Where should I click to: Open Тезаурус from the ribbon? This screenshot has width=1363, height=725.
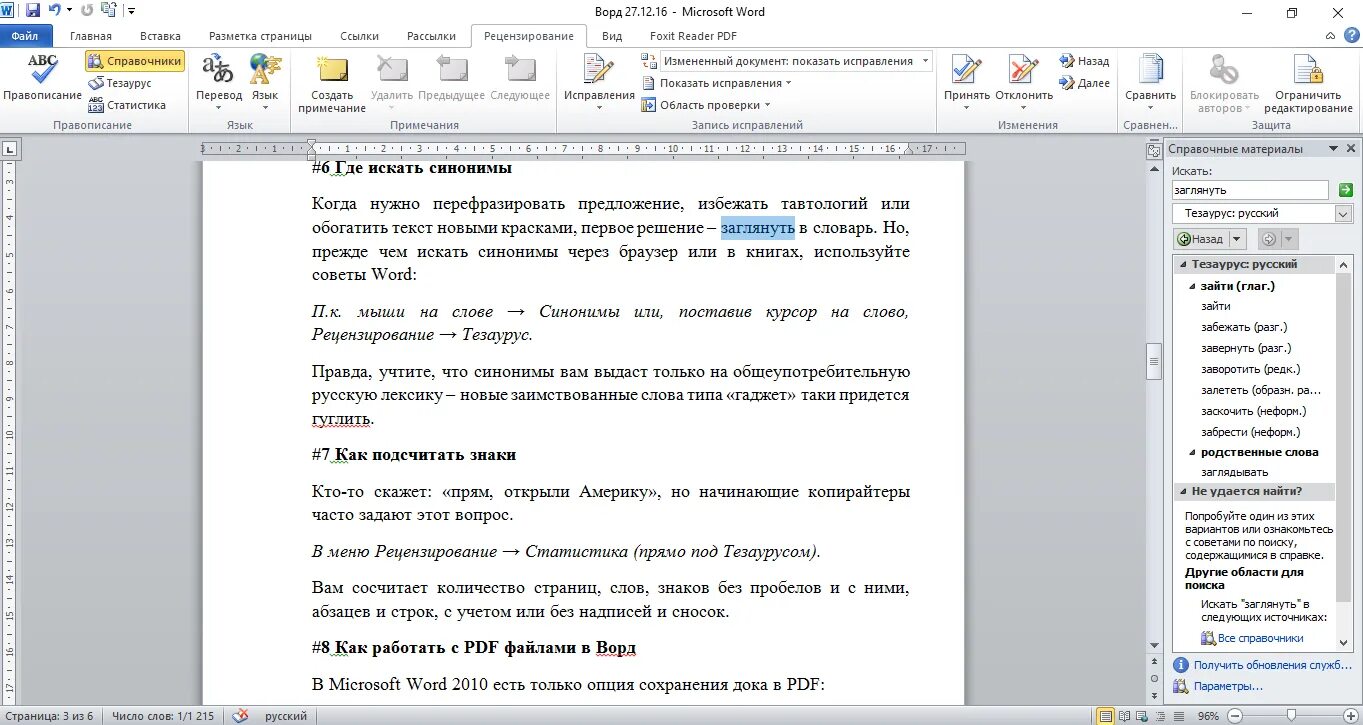(x=120, y=83)
